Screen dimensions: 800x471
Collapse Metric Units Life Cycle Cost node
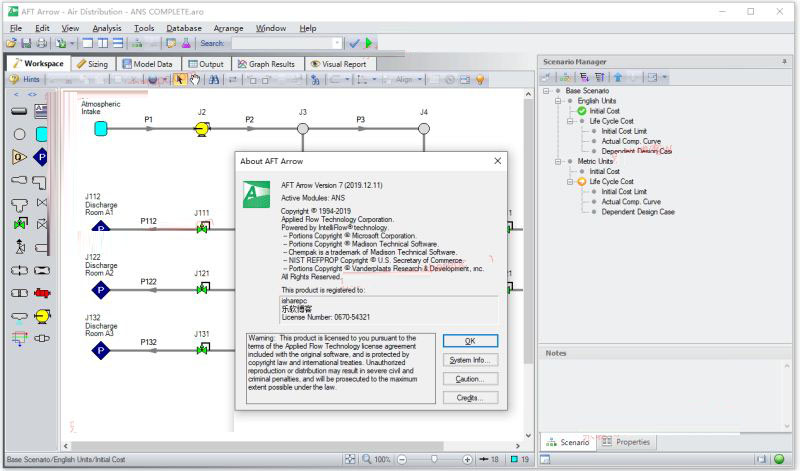point(570,182)
